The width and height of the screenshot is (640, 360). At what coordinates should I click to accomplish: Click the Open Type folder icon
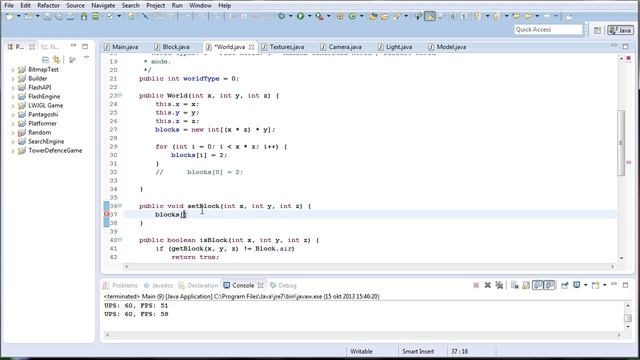point(373,16)
